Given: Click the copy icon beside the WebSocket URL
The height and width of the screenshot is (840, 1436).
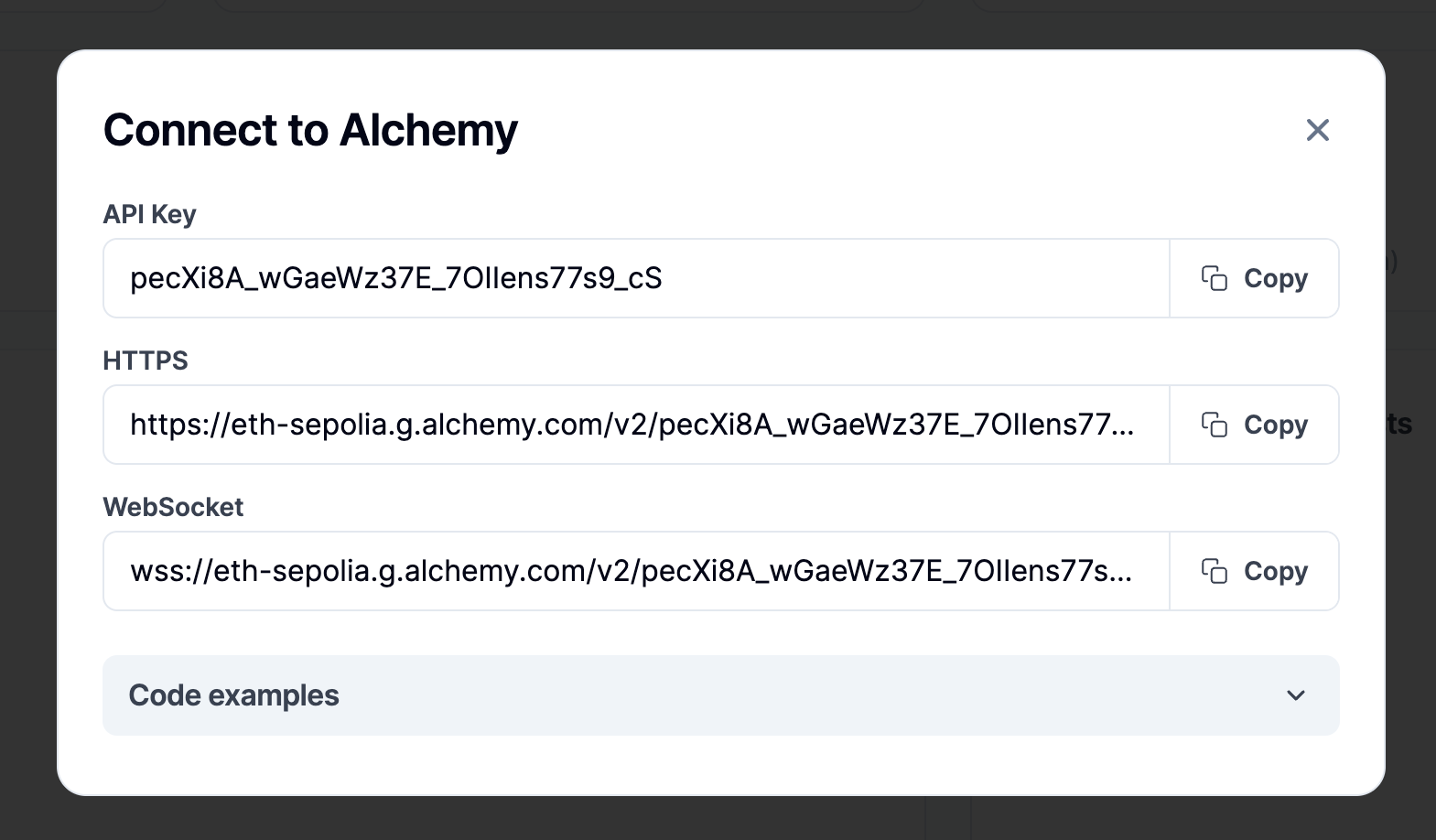Looking at the screenshot, I should tap(1214, 571).
